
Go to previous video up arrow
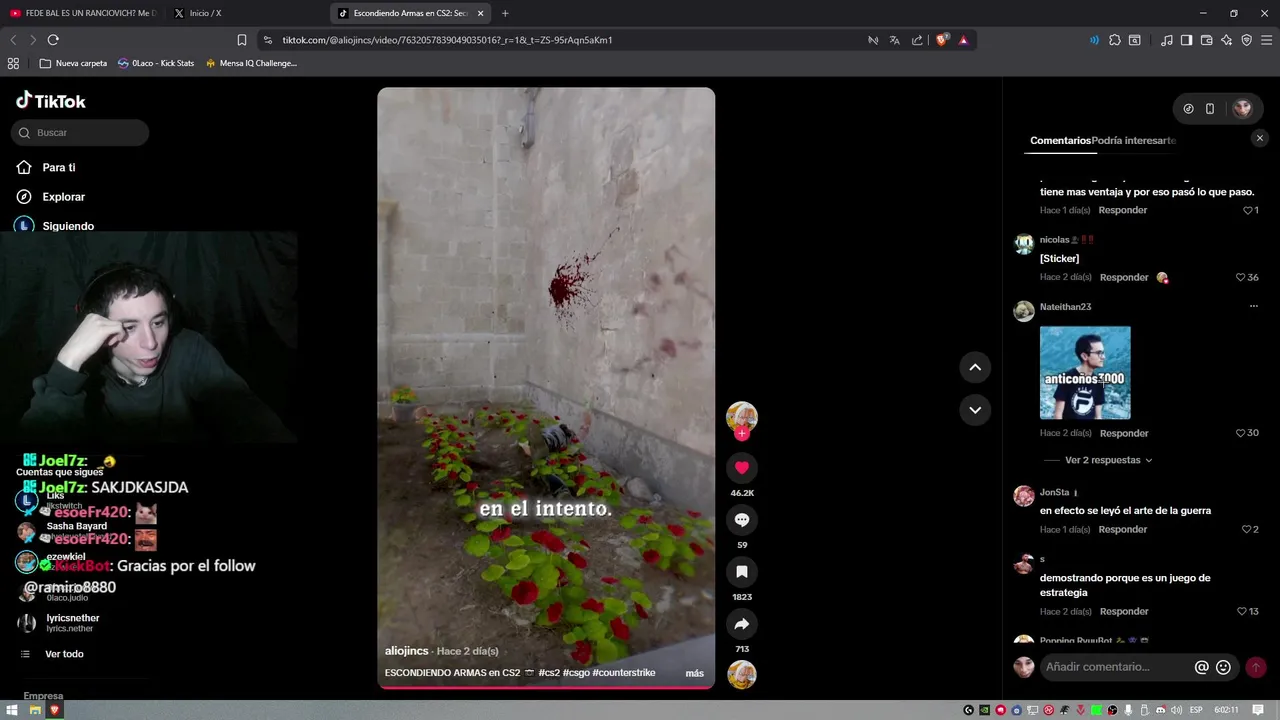[975, 367]
